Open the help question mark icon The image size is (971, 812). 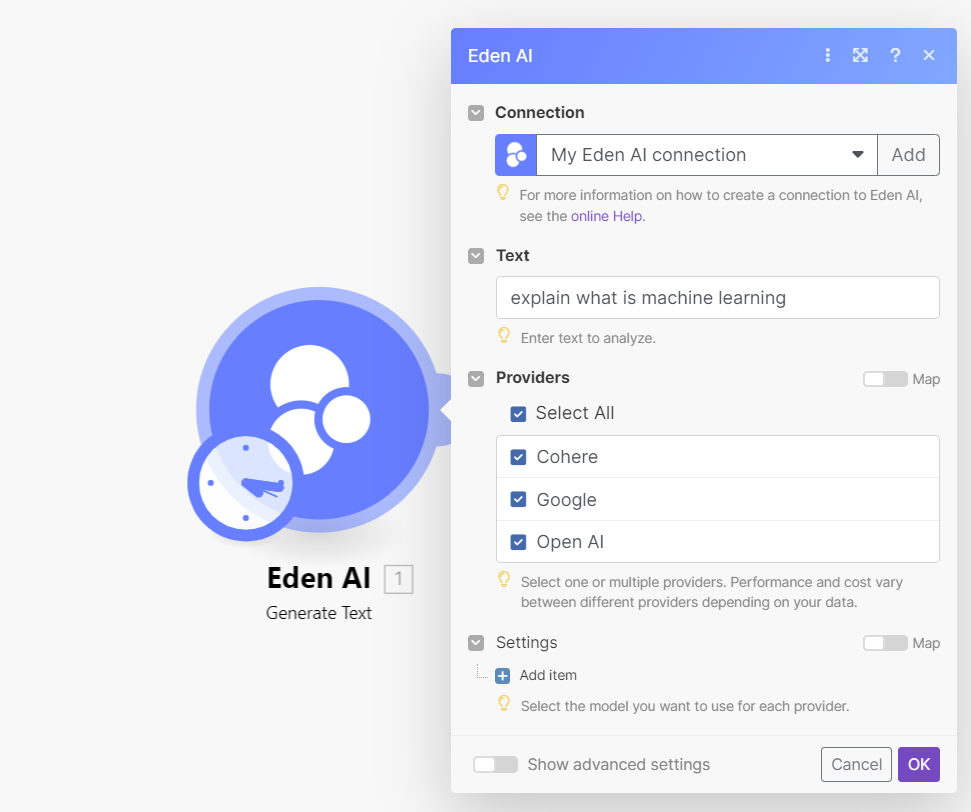895,55
